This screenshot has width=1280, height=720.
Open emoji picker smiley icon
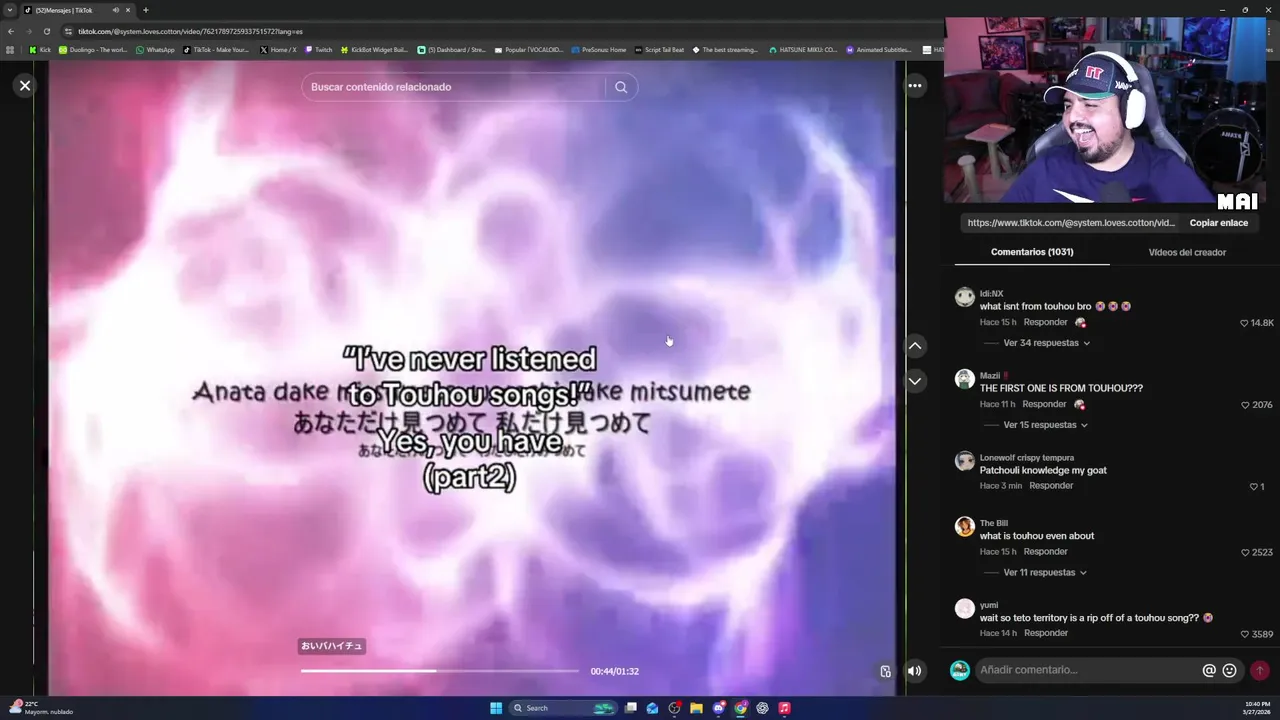click(x=1230, y=671)
